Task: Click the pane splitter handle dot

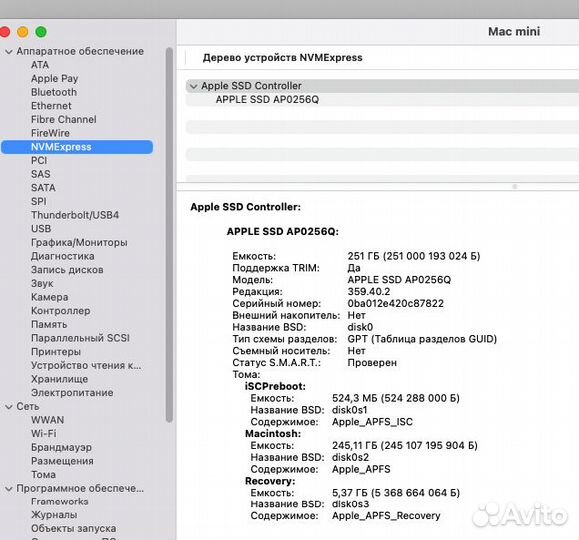Action: 514,187
